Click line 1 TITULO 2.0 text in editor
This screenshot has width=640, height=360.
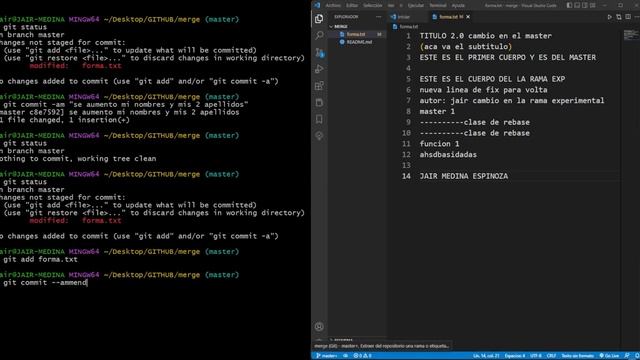tap(486, 36)
